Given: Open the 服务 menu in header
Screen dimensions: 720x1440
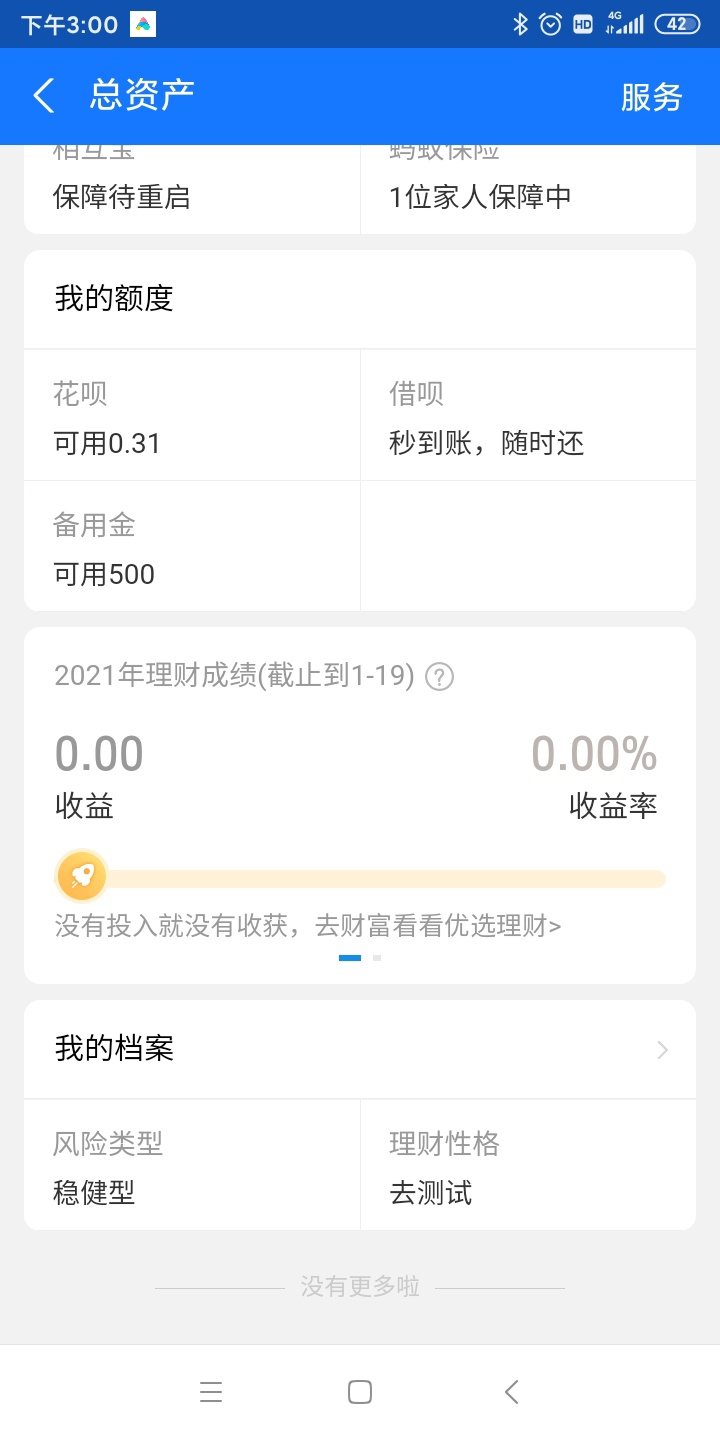Looking at the screenshot, I should [651, 97].
